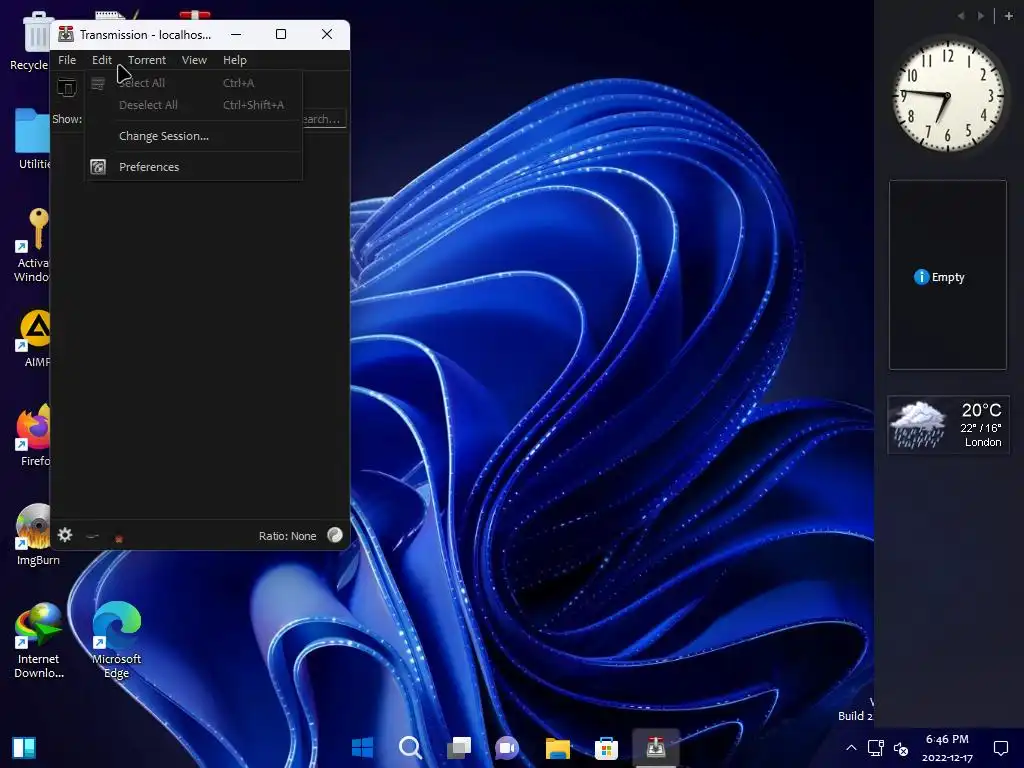Click the Transmission taskbar icon

656,747
